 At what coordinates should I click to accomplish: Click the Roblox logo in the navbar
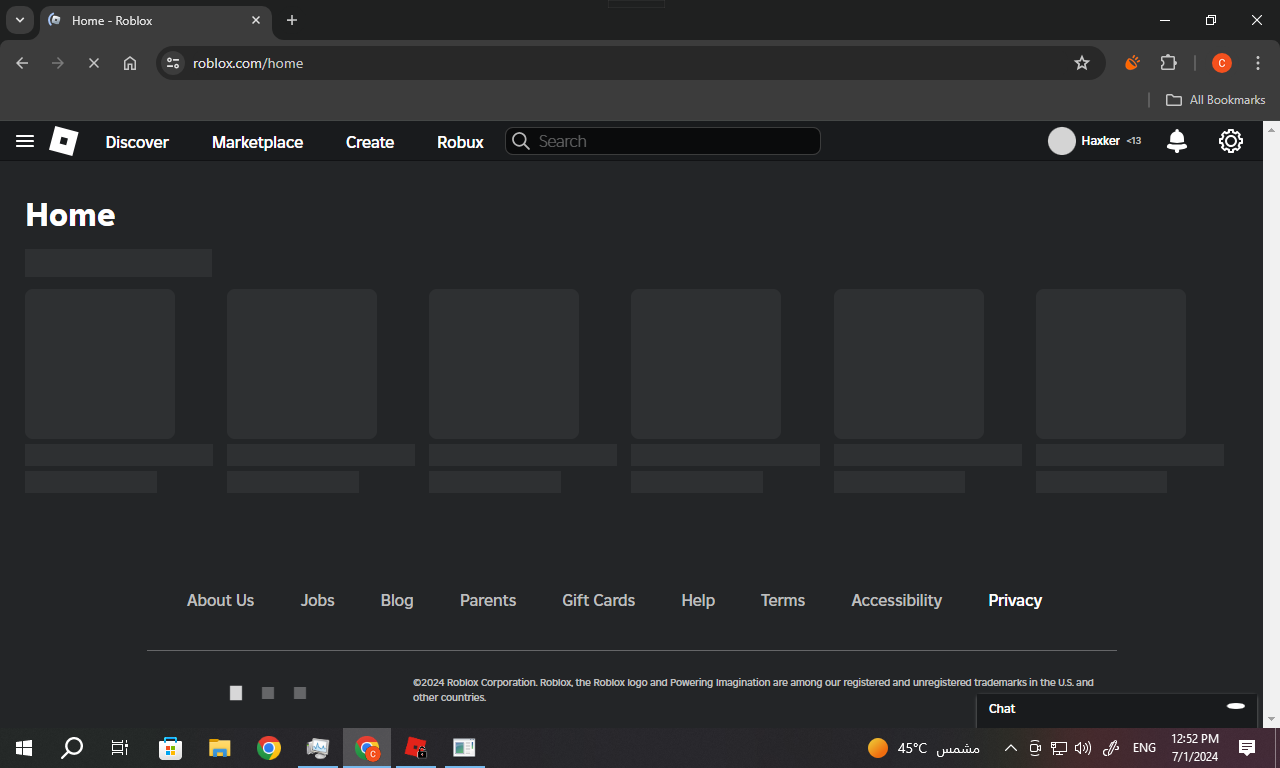coord(64,141)
